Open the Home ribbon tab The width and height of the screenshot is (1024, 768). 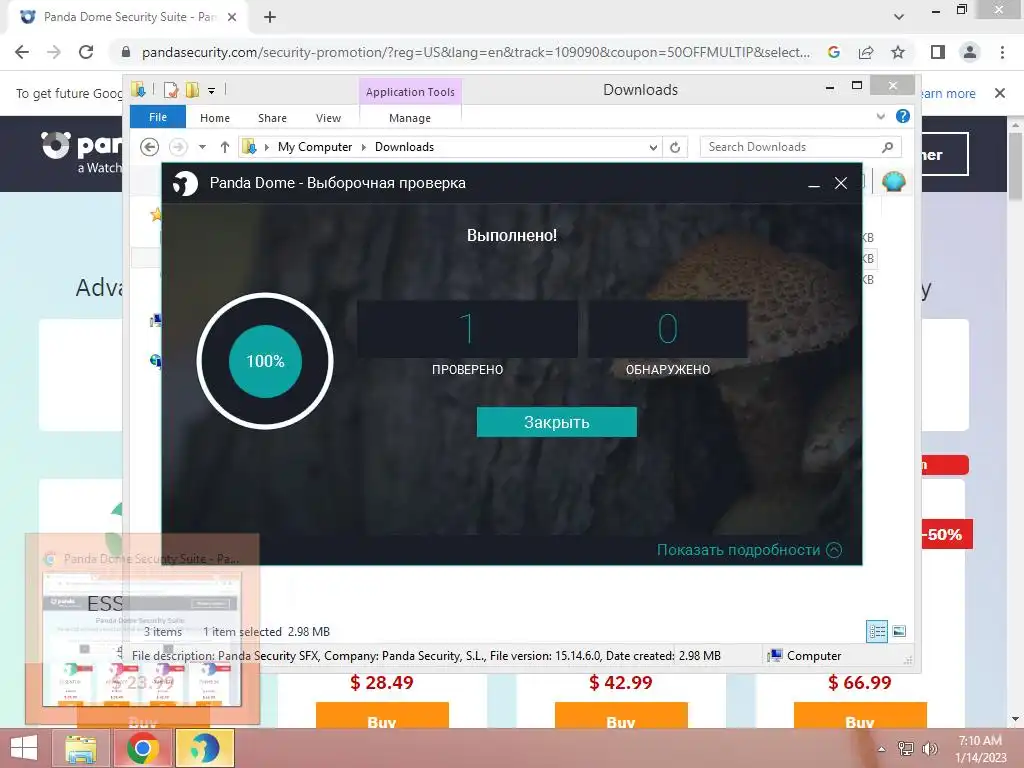215,118
